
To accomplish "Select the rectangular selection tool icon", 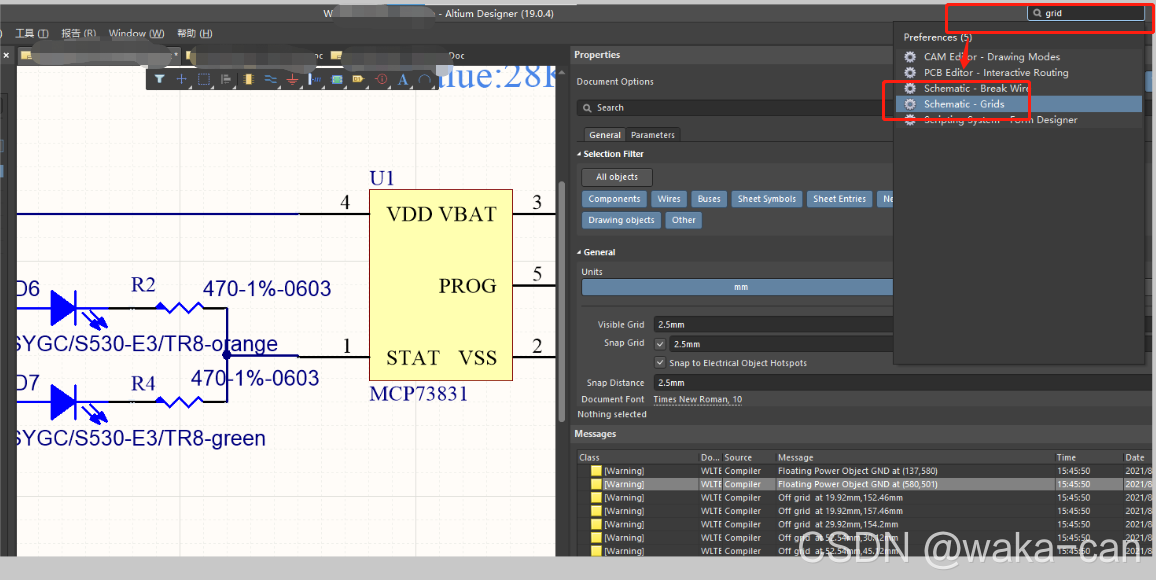I will [203, 79].
